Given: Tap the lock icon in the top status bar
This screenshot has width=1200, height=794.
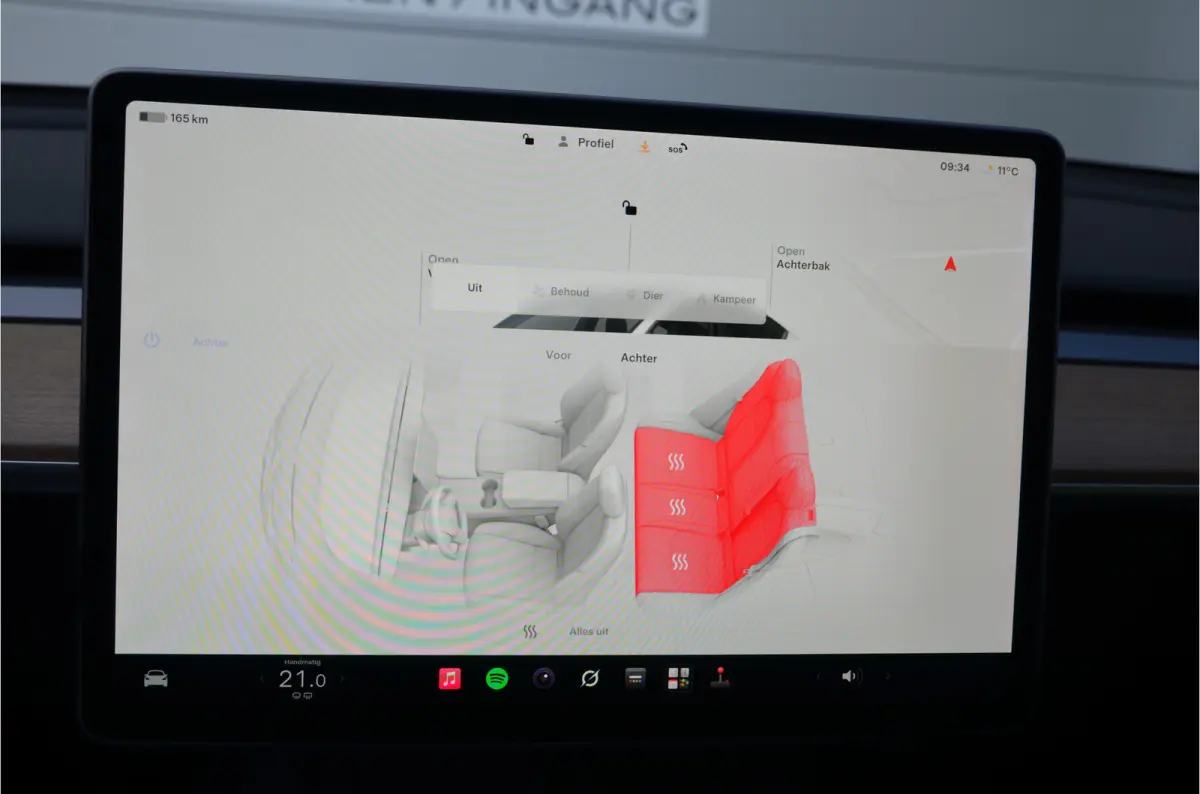Looking at the screenshot, I should click(528, 140).
